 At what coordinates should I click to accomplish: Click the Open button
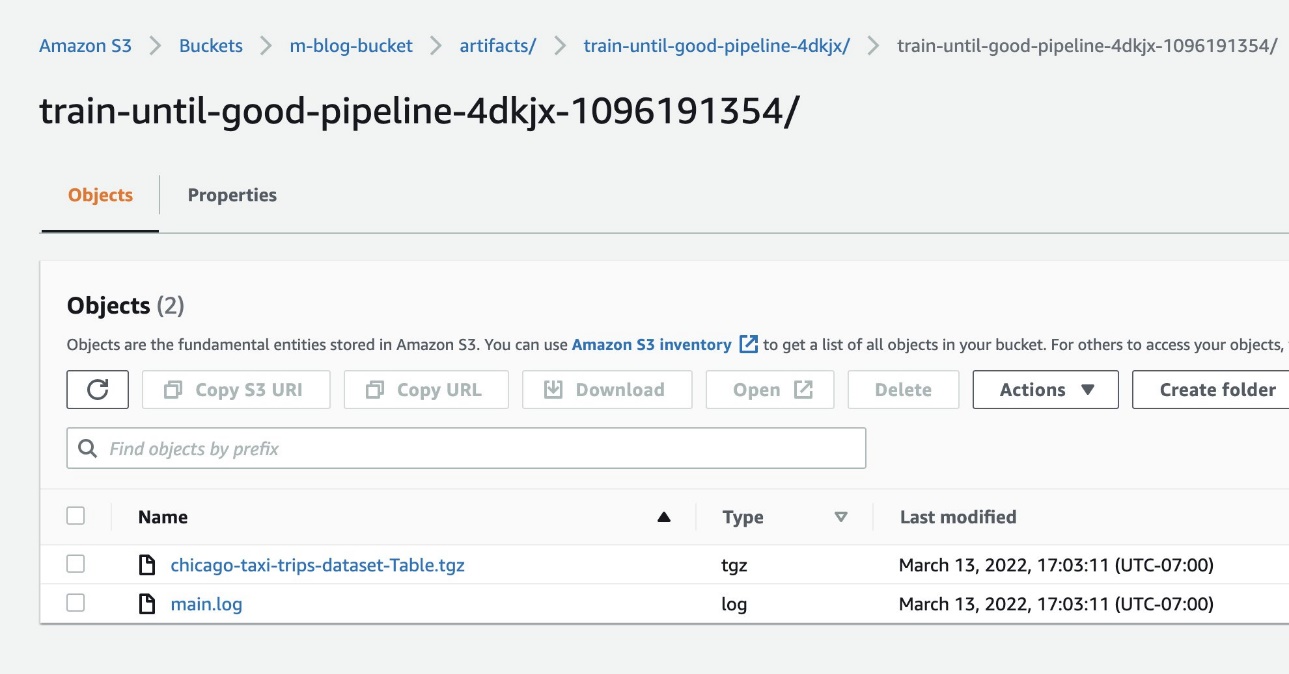[770, 390]
